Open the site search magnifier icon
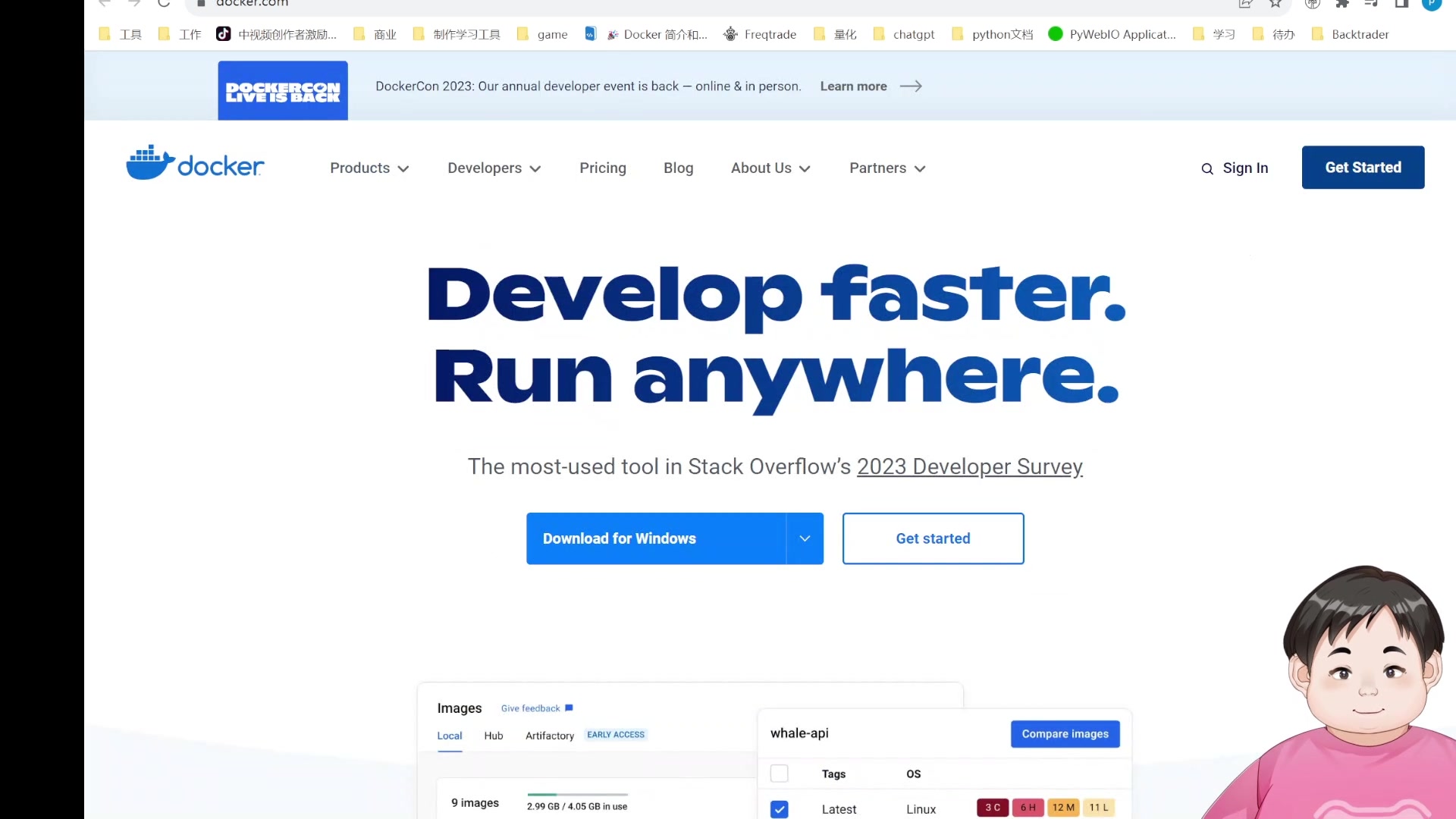Image resolution: width=1456 pixels, height=819 pixels. point(1207,169)
